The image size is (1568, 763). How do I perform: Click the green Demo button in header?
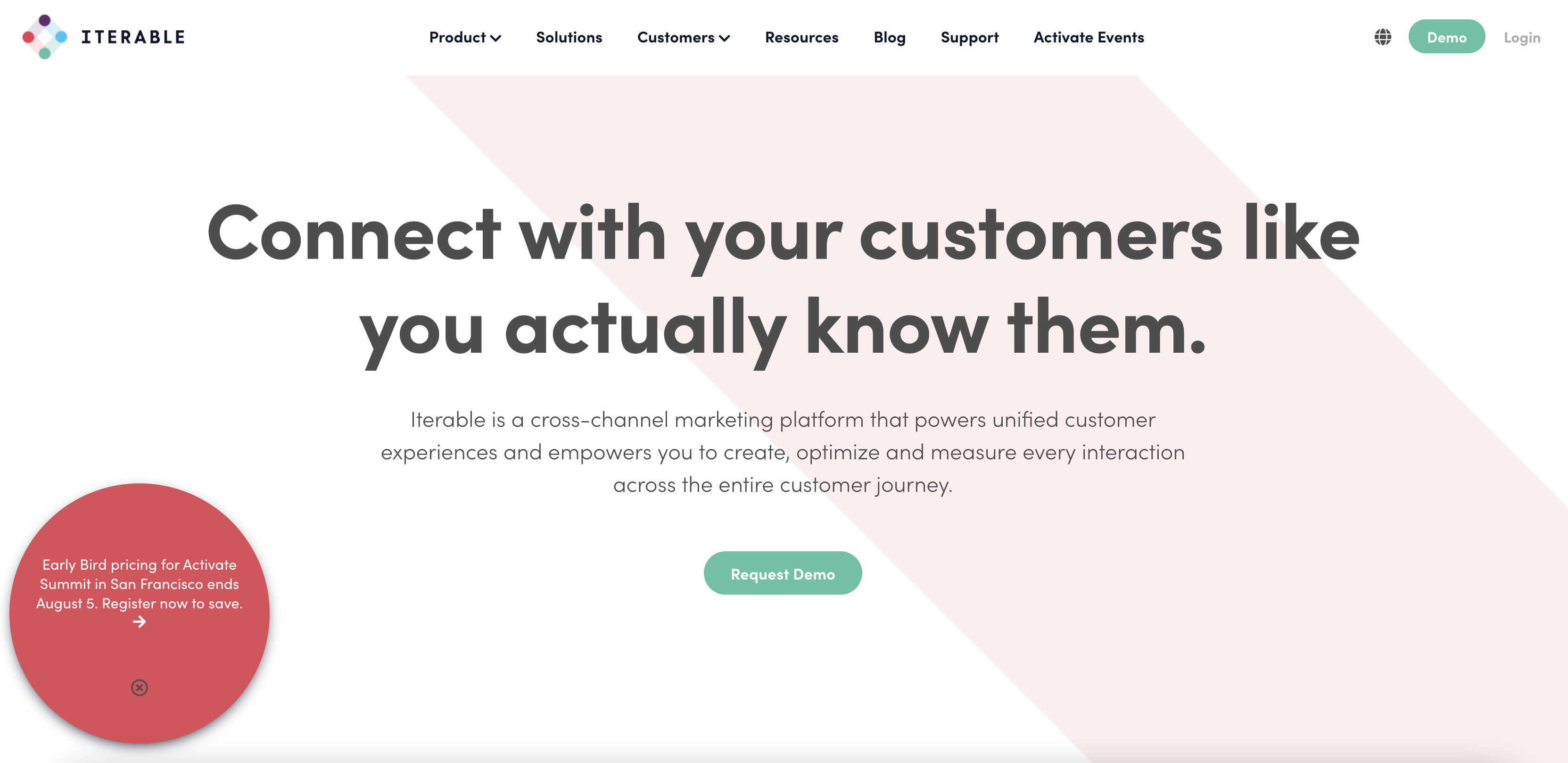1446,36
